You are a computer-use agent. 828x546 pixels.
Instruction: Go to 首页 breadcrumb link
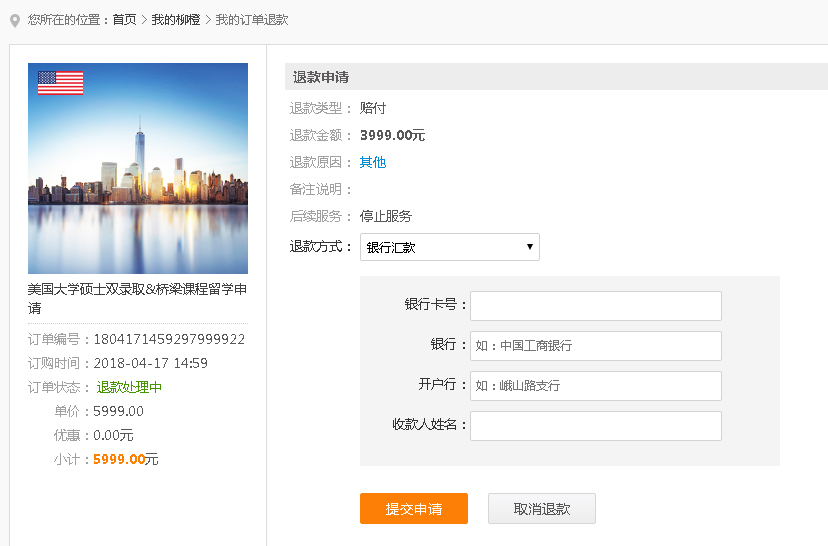tap(125, 20)
